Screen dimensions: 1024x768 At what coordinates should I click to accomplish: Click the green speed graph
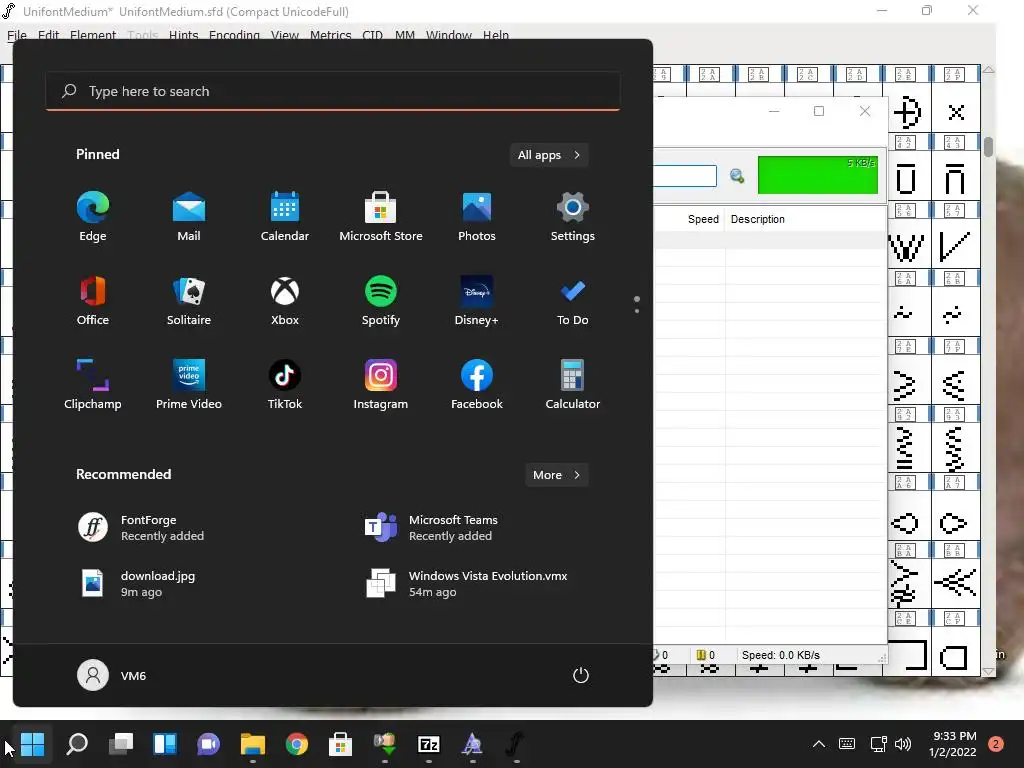click(818, 175)
